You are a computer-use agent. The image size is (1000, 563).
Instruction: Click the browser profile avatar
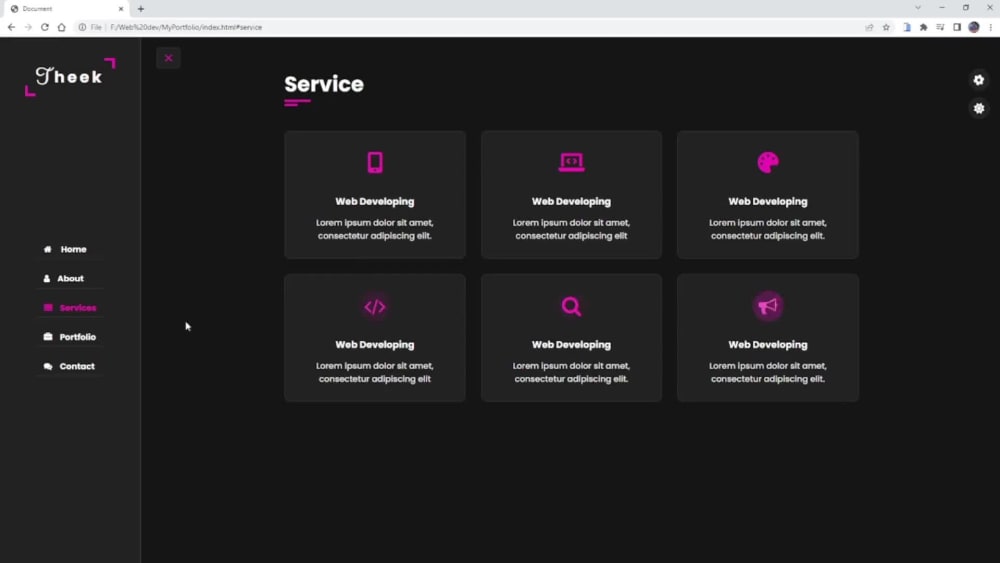coord(974,27)
